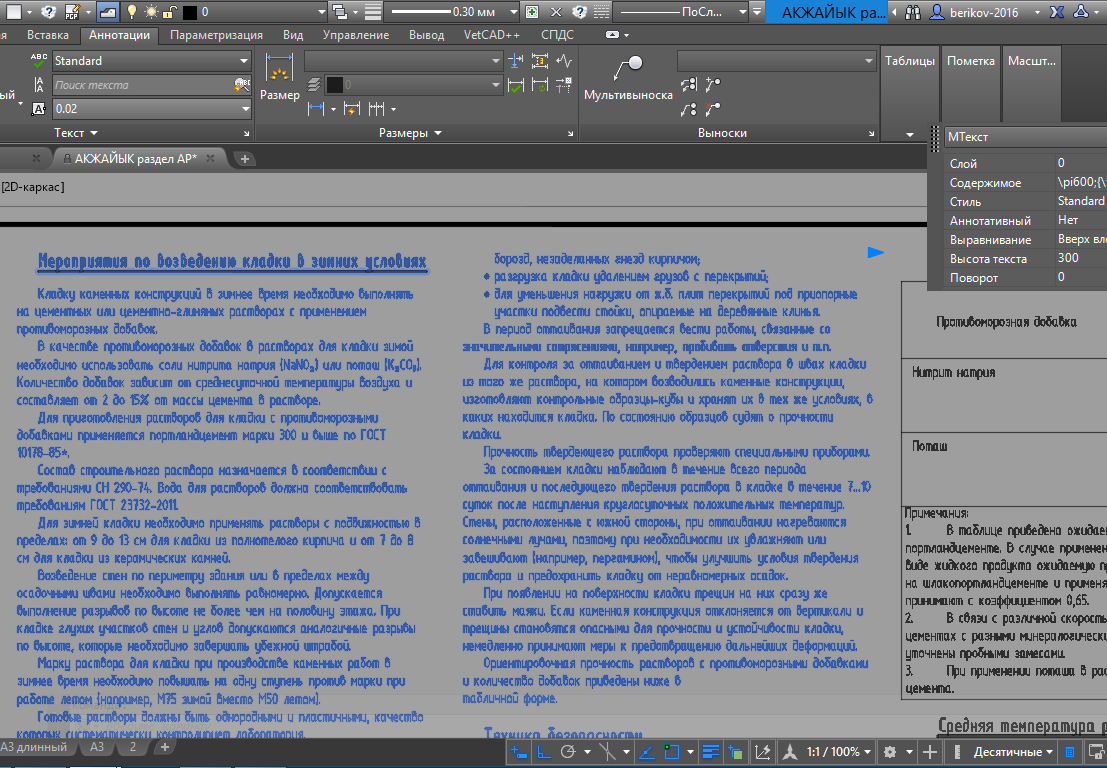Click the Мультивыноска multileader tool
The width and height of the screenshot is (1107, 768).
[628, 78]
